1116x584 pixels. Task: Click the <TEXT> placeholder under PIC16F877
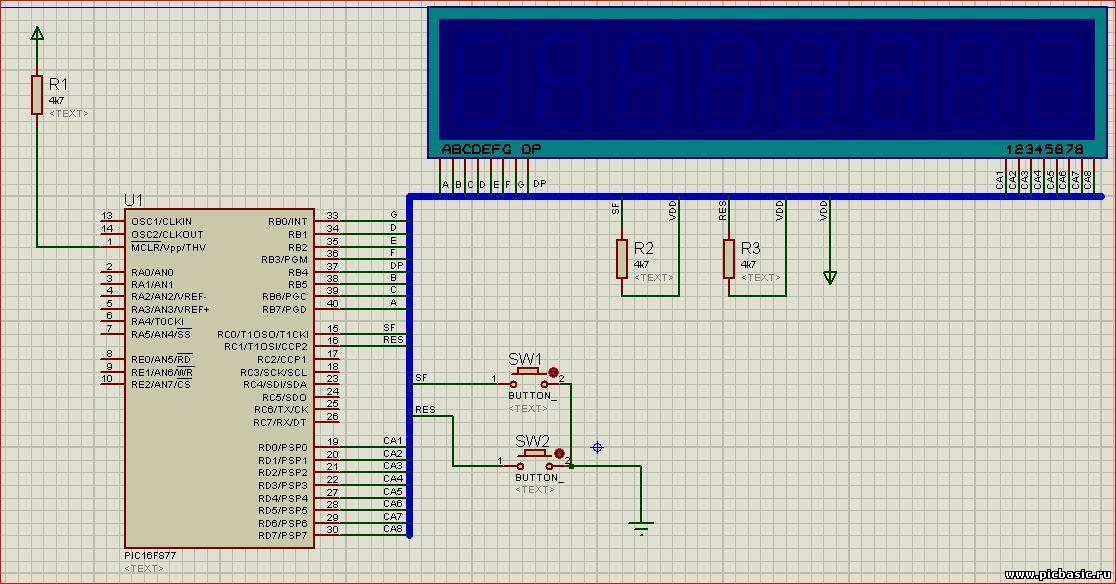(x=144, y=568)
